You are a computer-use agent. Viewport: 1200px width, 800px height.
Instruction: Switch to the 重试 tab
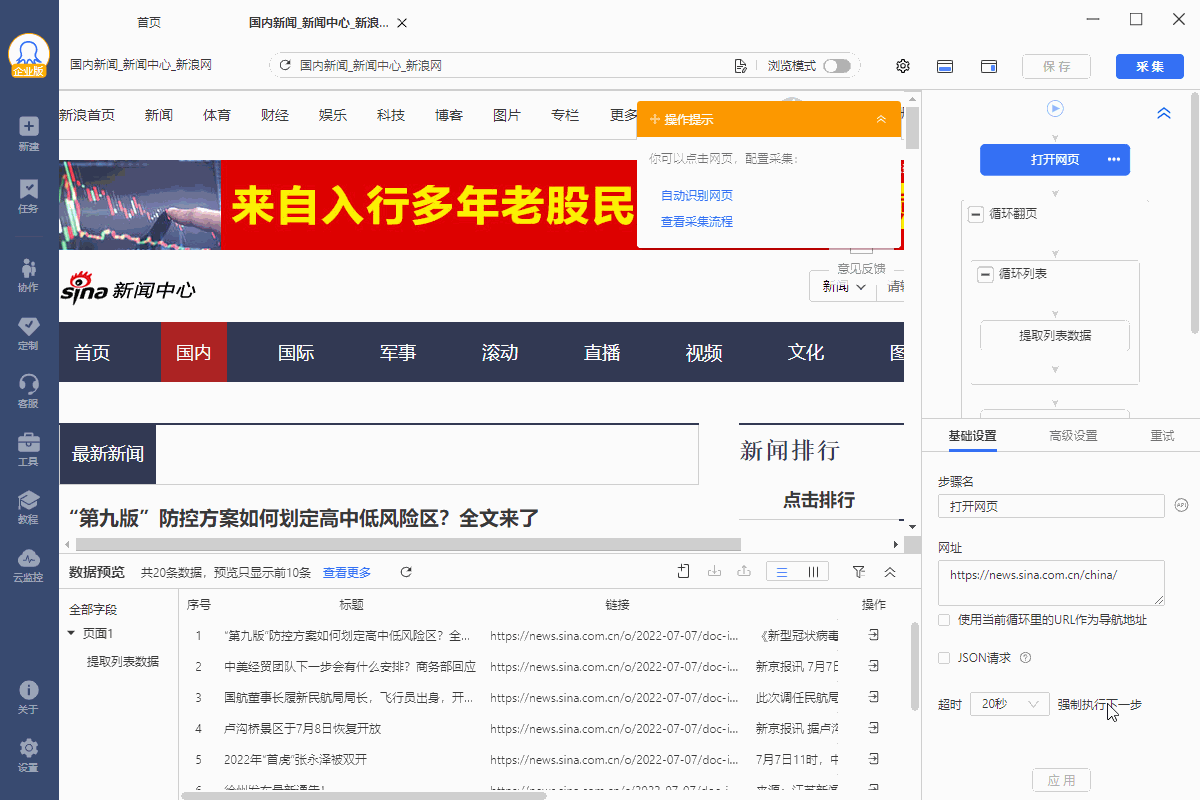pyautogui.click(x=1162, y=436)
